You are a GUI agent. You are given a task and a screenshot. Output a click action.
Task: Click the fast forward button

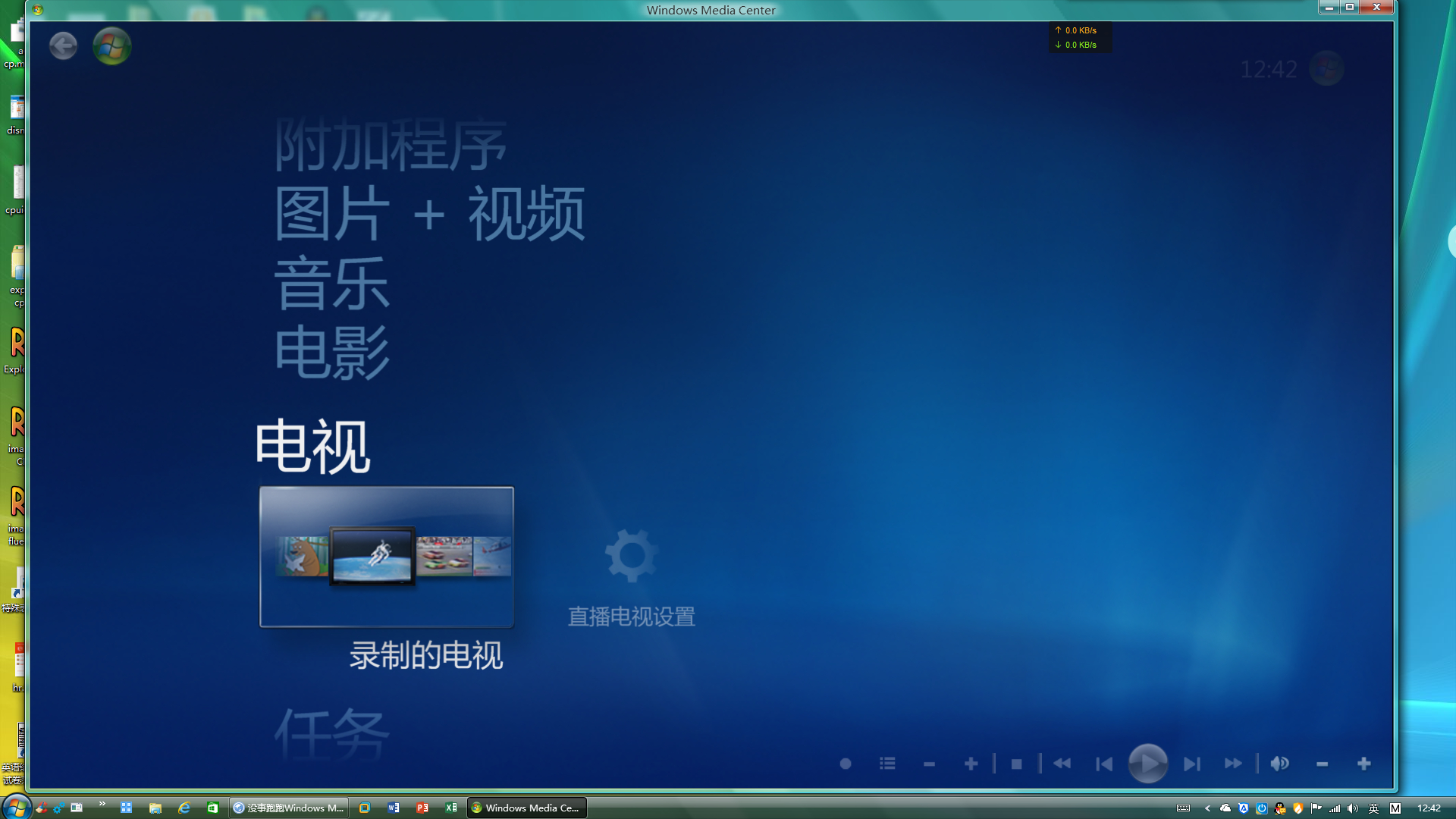[x=1234, y=764]
